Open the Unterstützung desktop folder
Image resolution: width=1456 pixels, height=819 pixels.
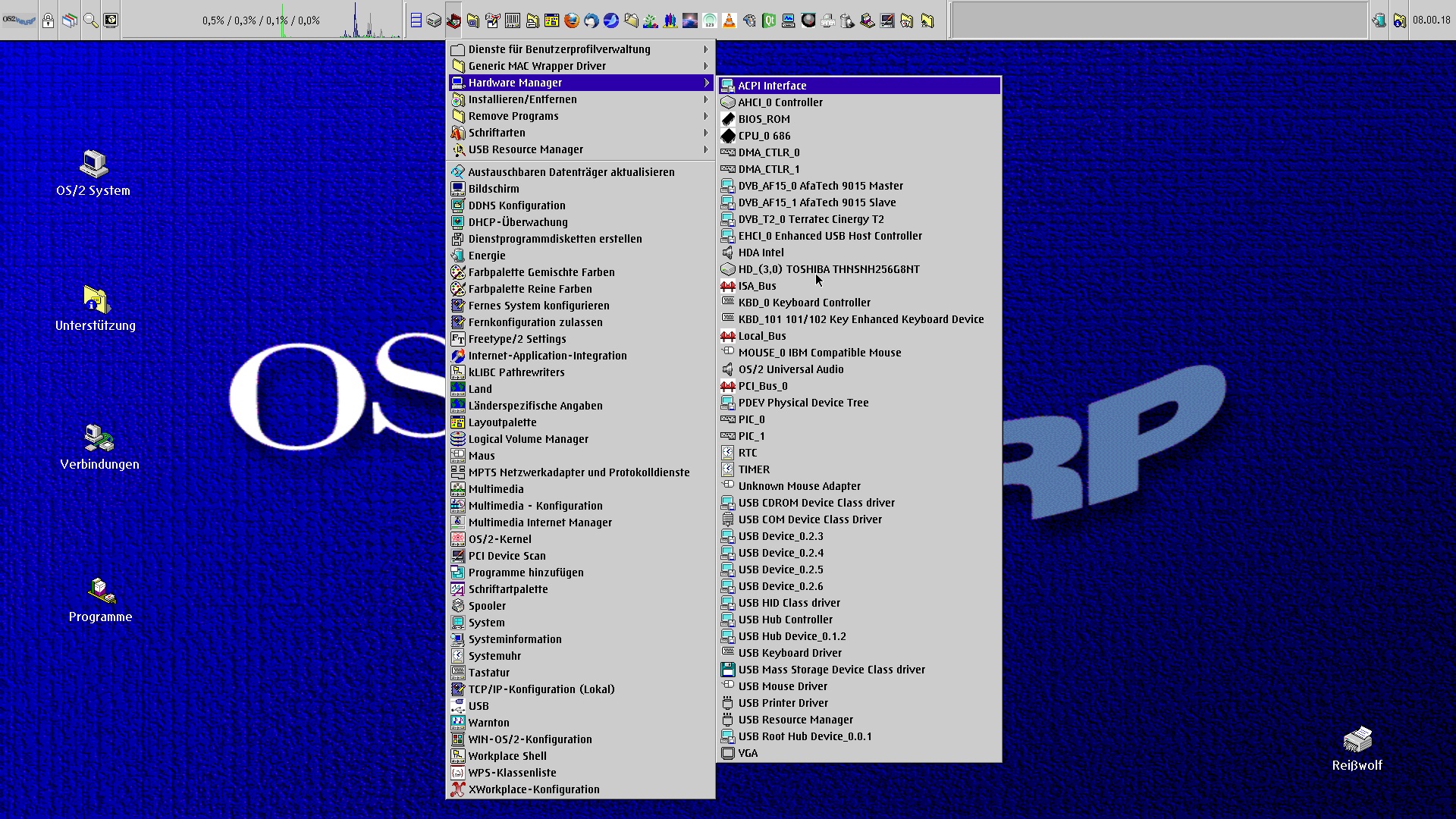[96, 309]
